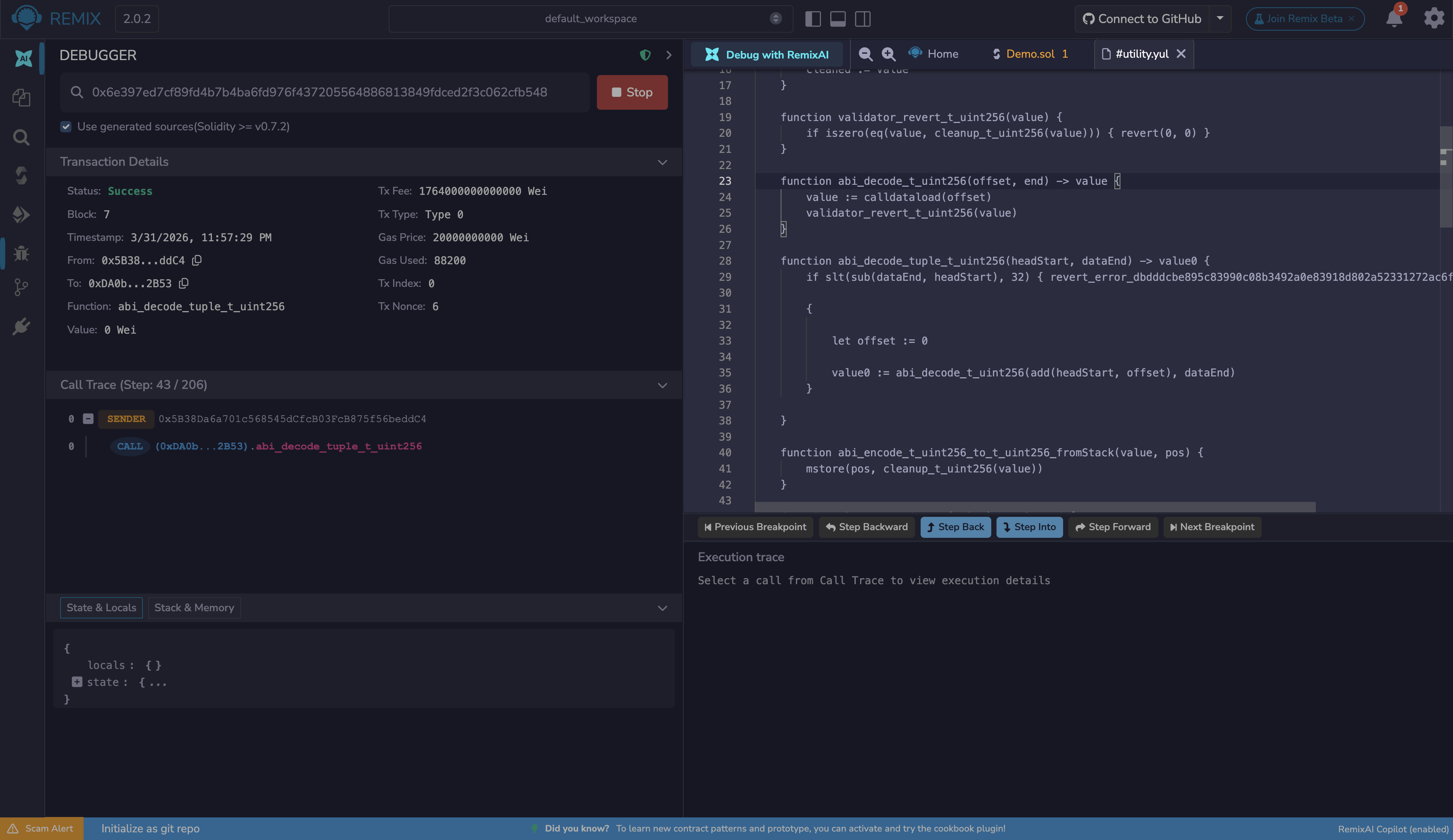Select the State & Locals tab

click(101, 608)
